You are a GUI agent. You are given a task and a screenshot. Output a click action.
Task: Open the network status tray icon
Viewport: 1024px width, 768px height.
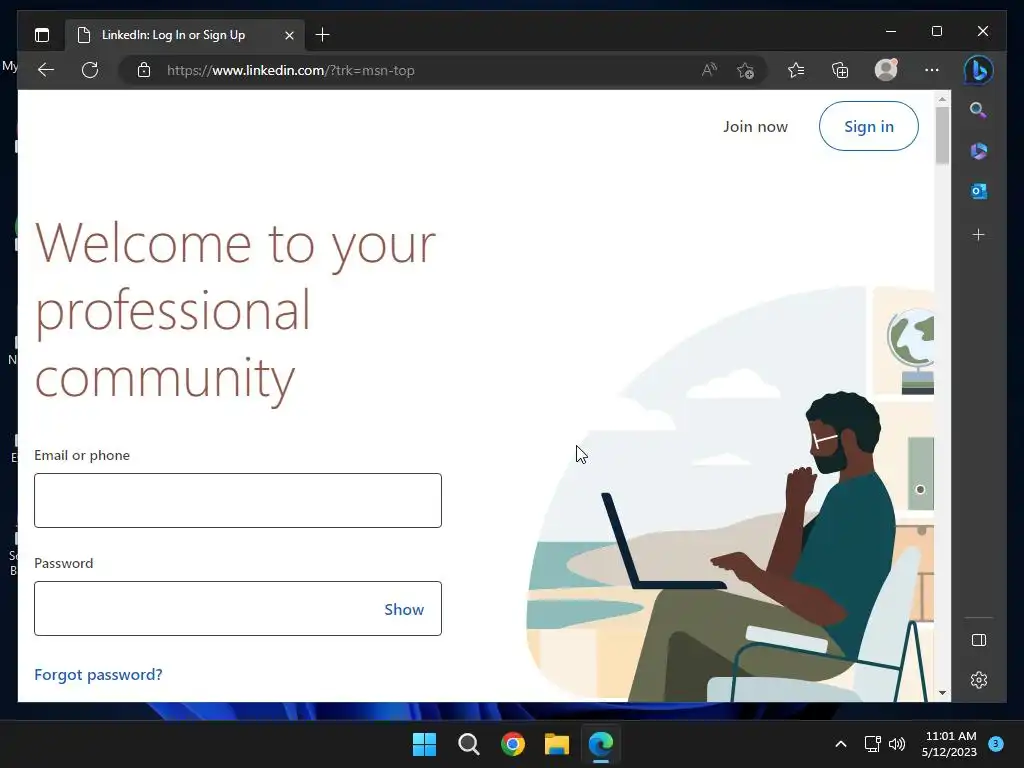pos(872,744)
